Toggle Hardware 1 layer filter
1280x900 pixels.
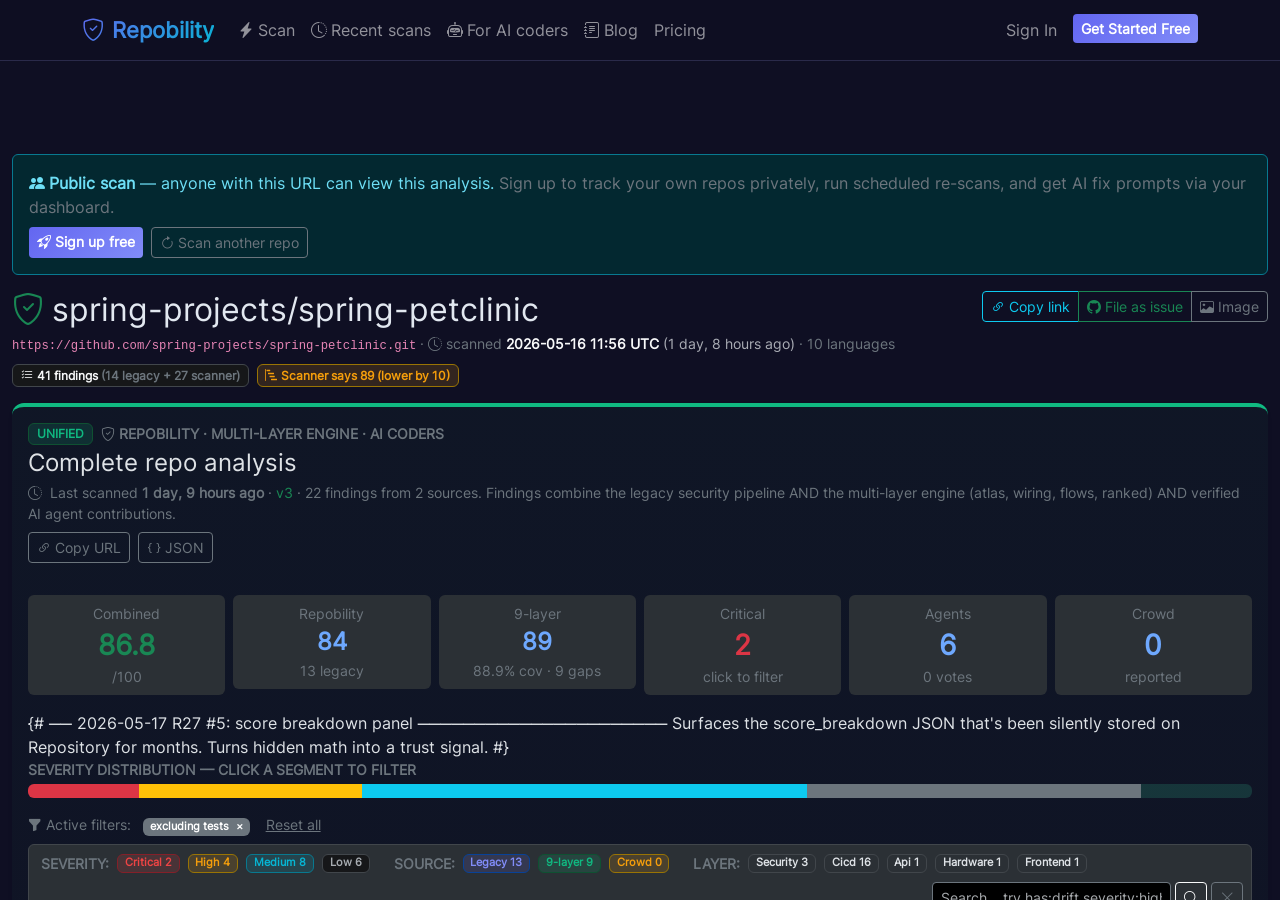(x=972, y=862)
